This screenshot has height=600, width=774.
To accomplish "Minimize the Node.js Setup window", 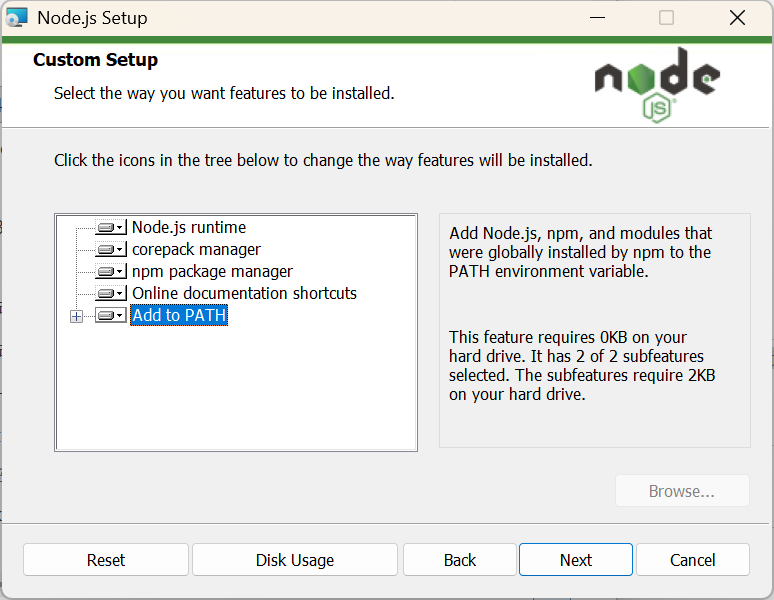I will click(x=597, y=18).
